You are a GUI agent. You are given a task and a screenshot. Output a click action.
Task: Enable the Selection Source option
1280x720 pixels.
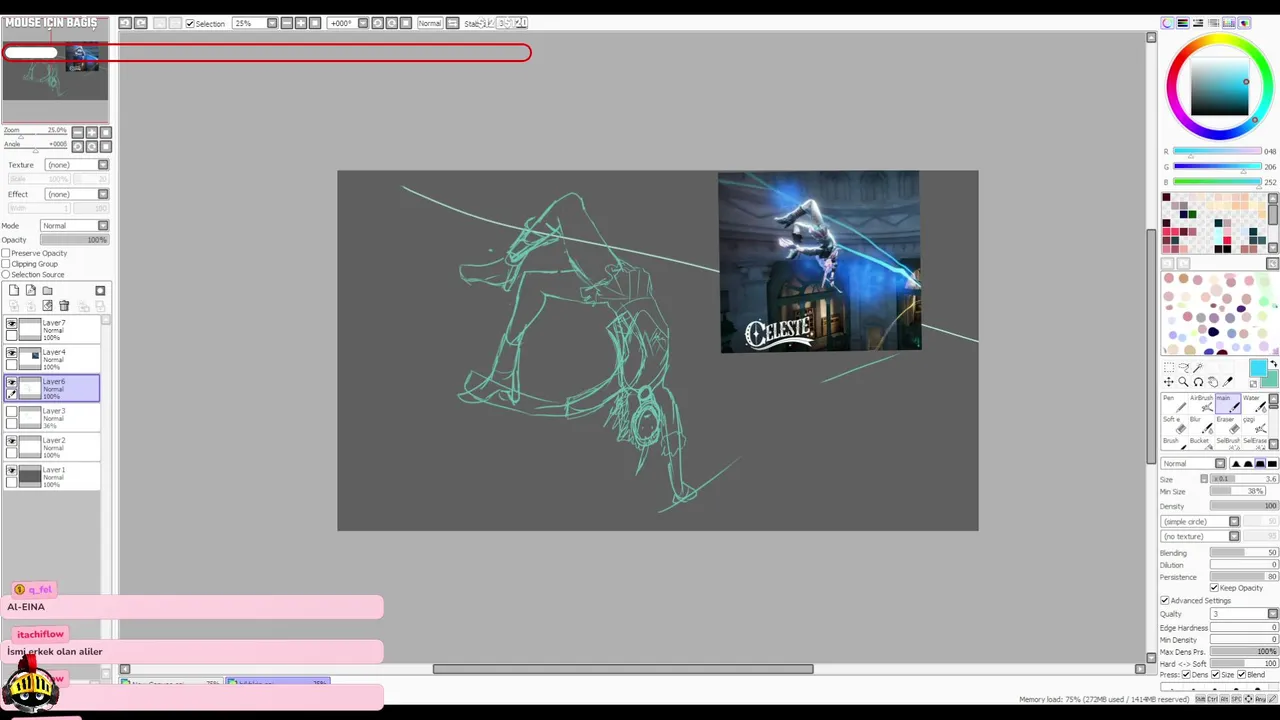6,275
